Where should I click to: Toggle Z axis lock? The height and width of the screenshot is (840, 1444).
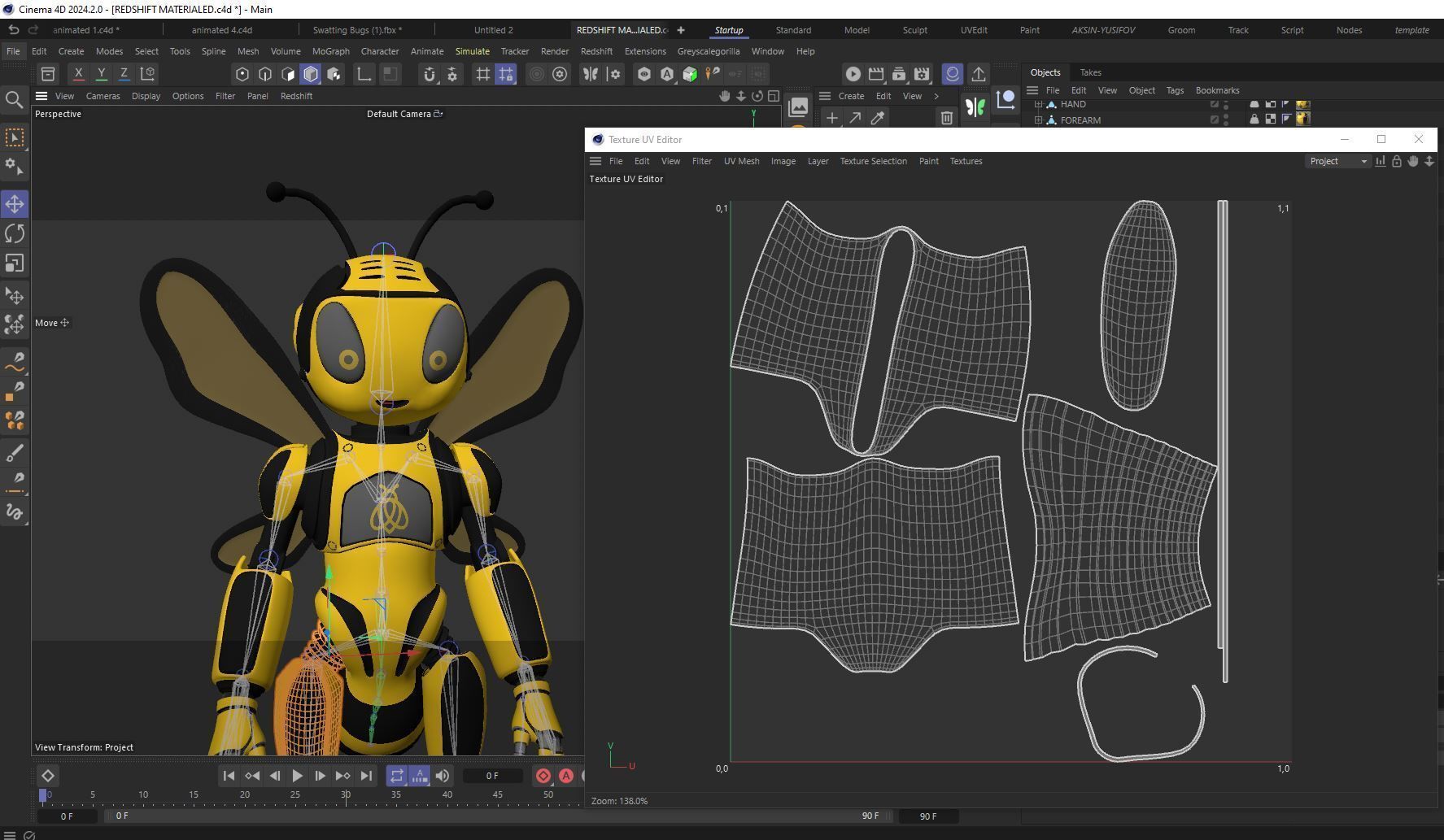pyautogui.click(x=124, y=74)
